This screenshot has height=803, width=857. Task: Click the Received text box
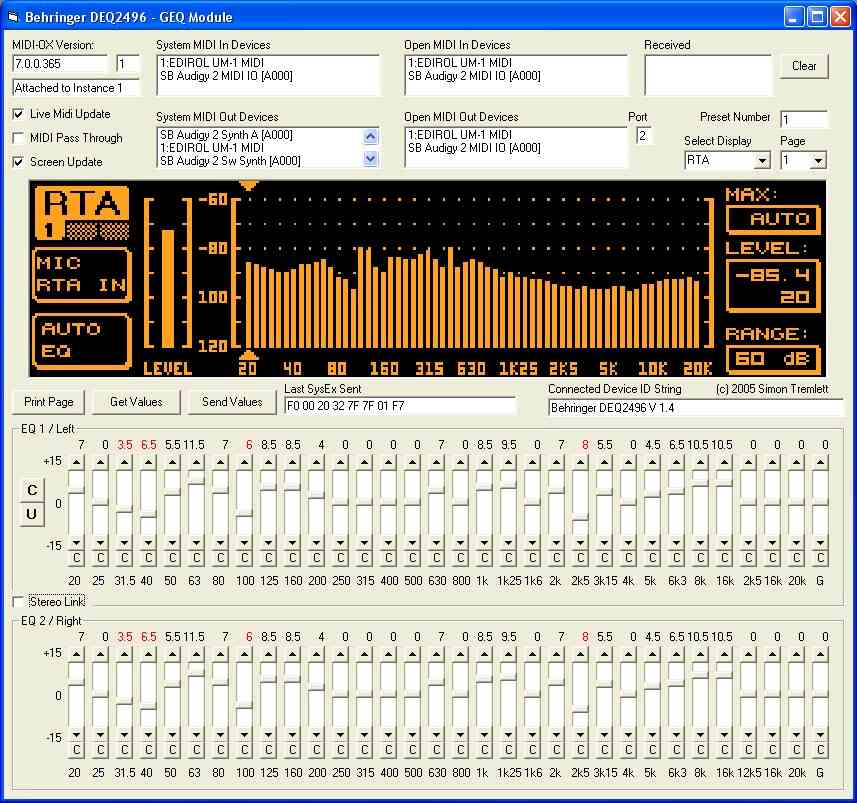pos(708,74)
